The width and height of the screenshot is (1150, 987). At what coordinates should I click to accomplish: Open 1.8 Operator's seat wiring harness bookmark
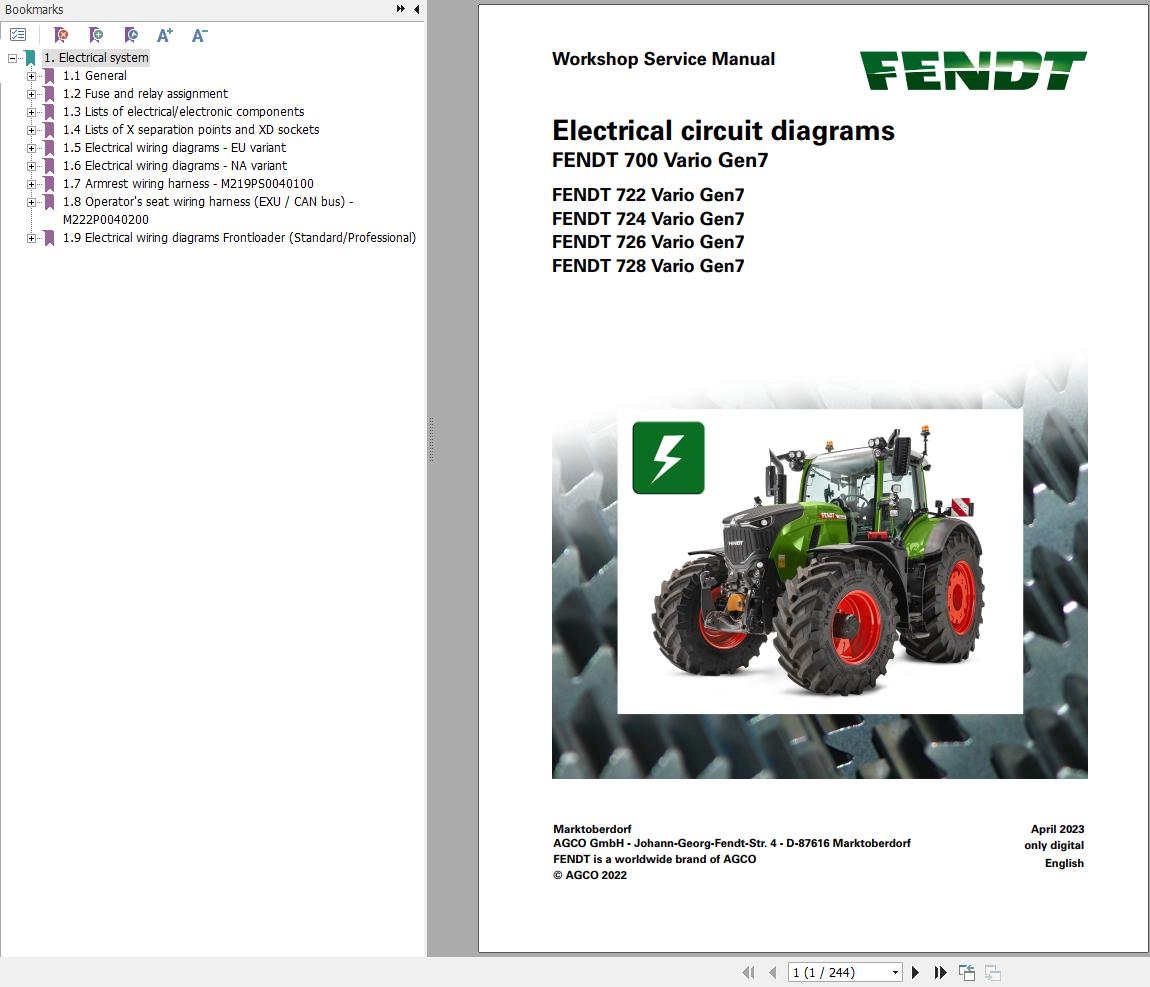pos(208,210)
